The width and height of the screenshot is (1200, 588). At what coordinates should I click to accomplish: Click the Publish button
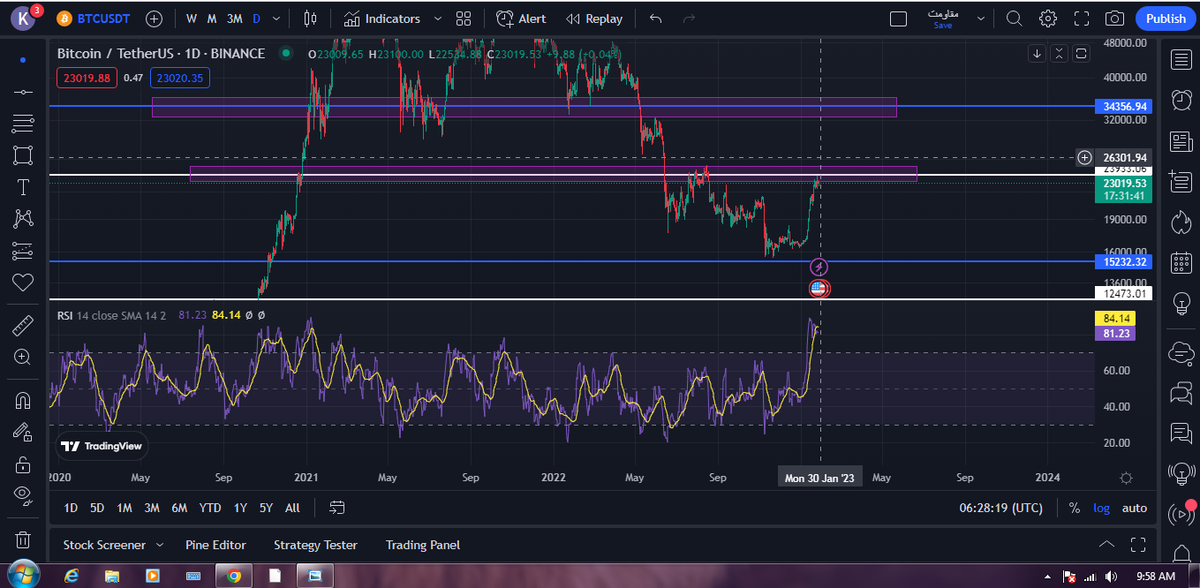1166,19
